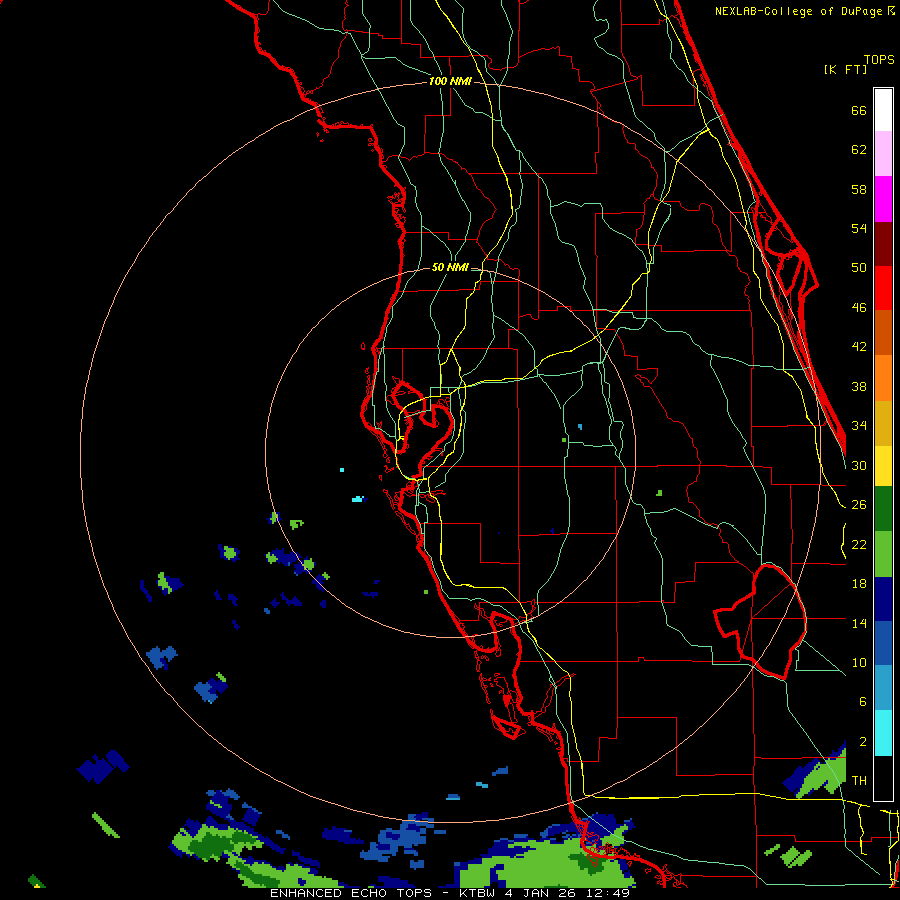Click legend value 38
Viewport: 900px width, 900px height.
pyautogui.click(x=859, y=387)
